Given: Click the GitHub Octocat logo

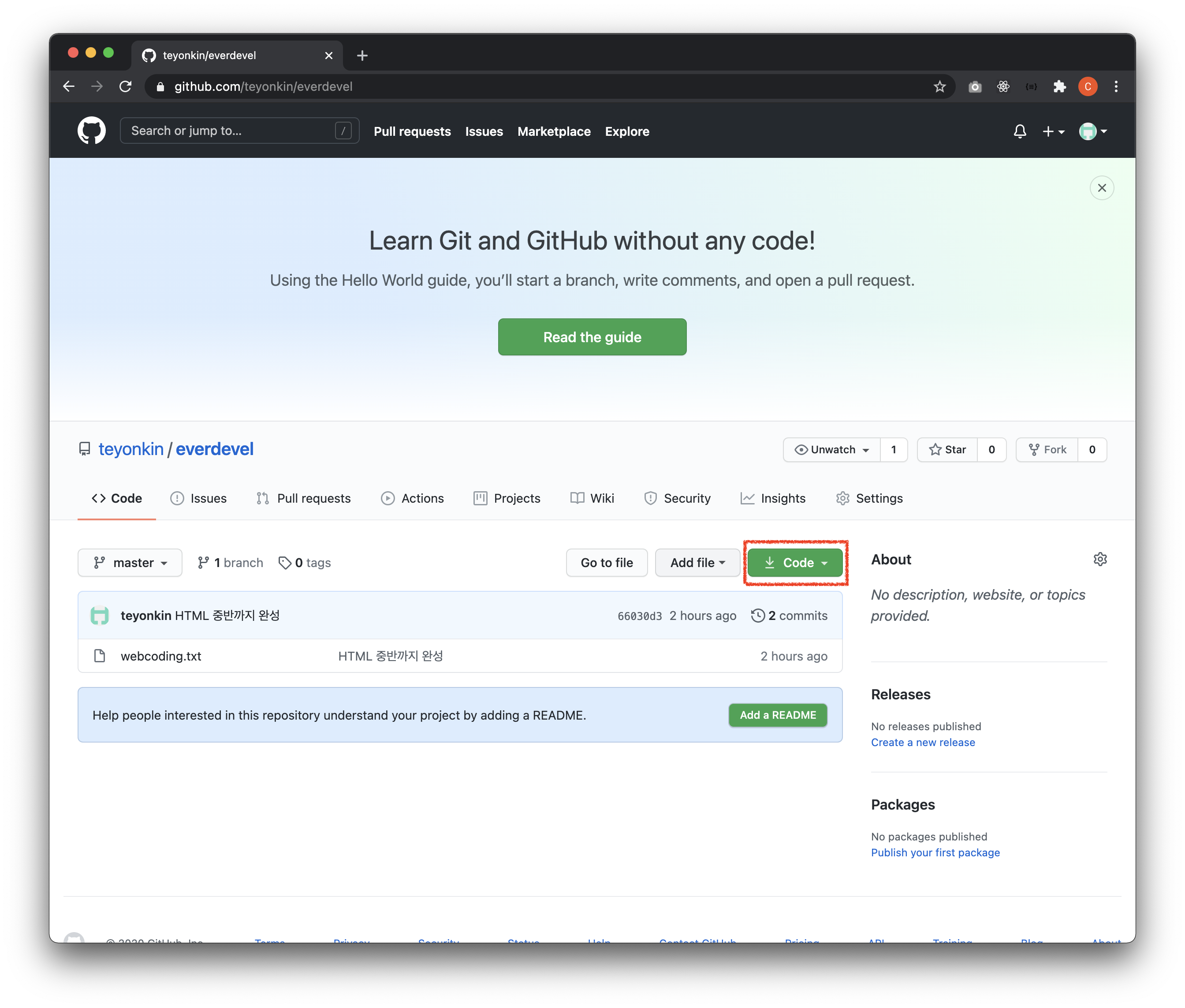Looking at the screenshot, I should (91, 131).
